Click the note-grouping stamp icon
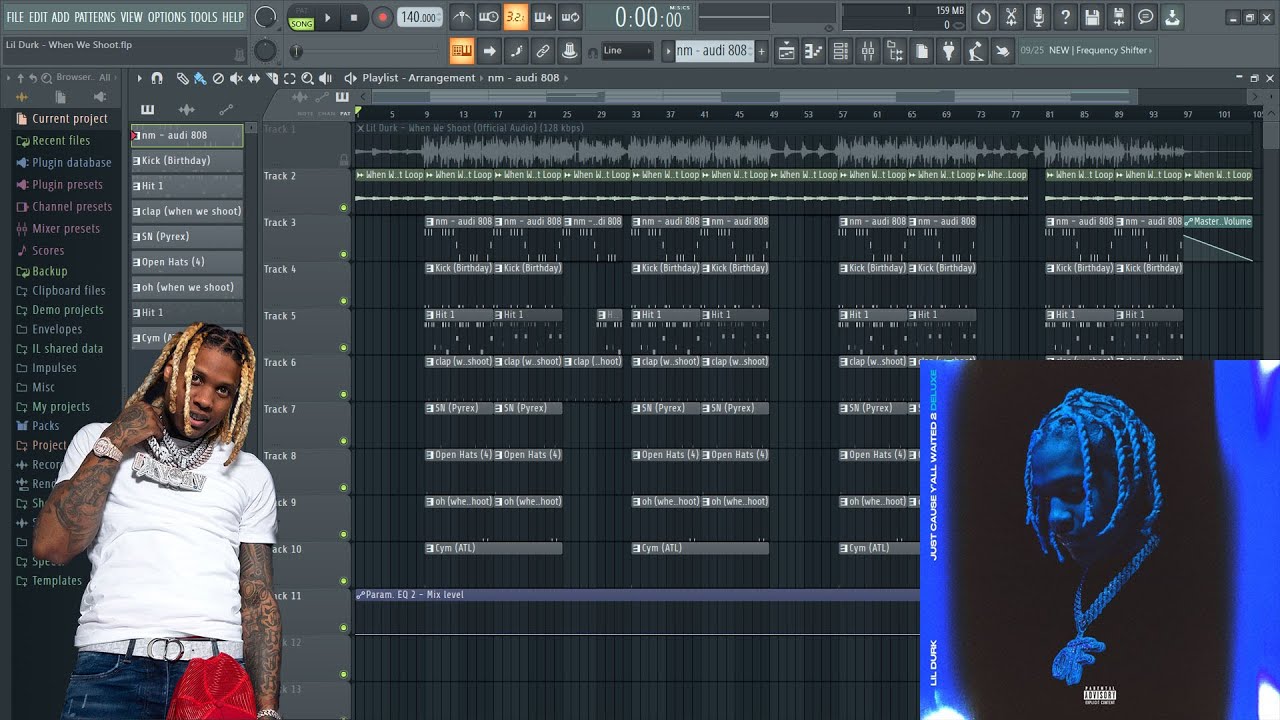 [x=569, y=51]
